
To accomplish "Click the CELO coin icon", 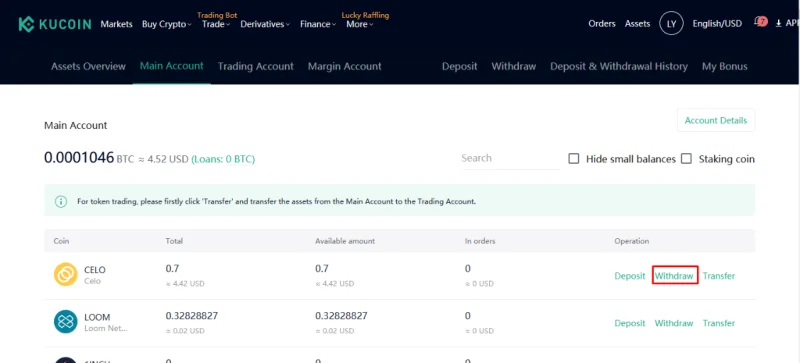I will pyautogui.click(x=65, y=274).
